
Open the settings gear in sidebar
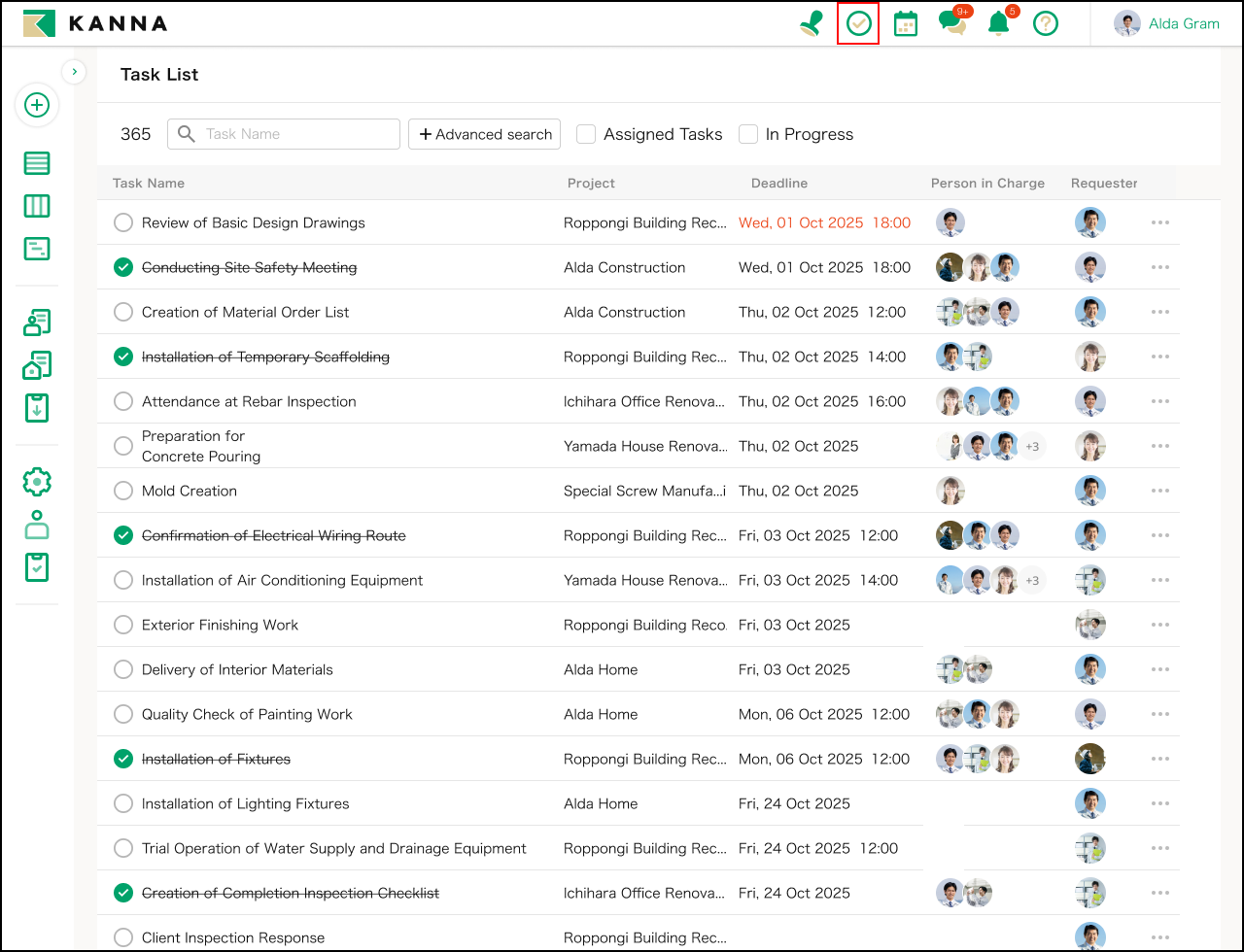pyautogui.click(x=37, y=481)
